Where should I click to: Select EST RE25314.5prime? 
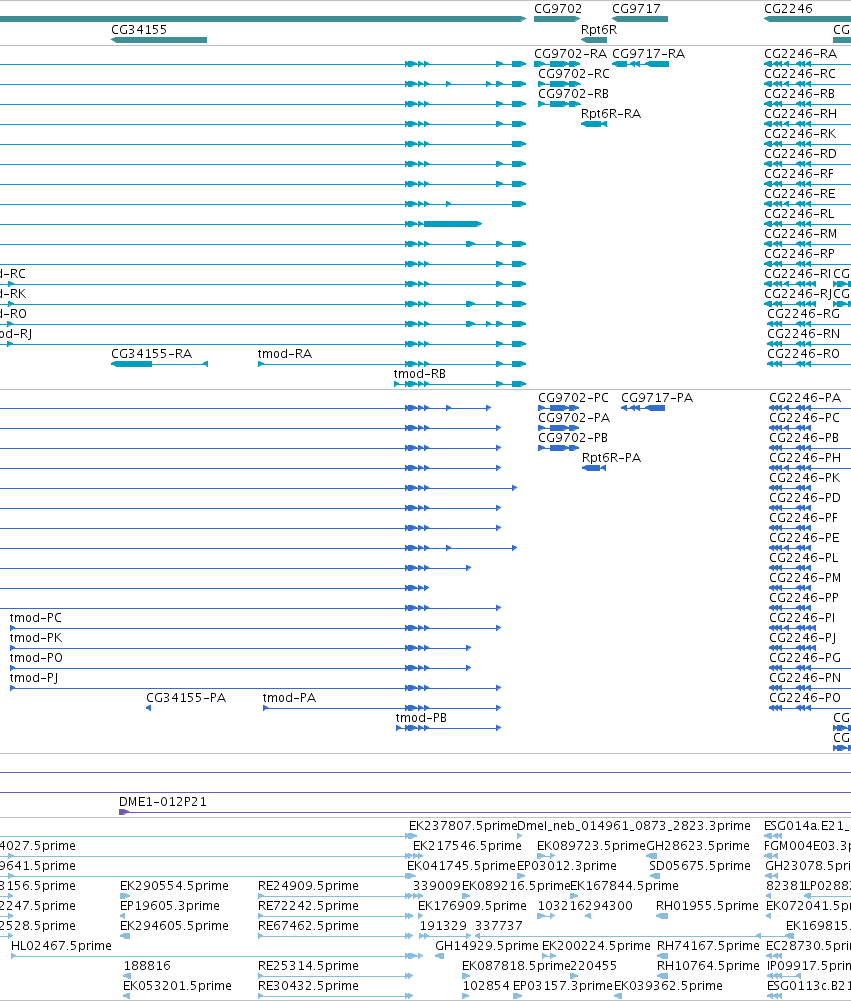(308, 967)
